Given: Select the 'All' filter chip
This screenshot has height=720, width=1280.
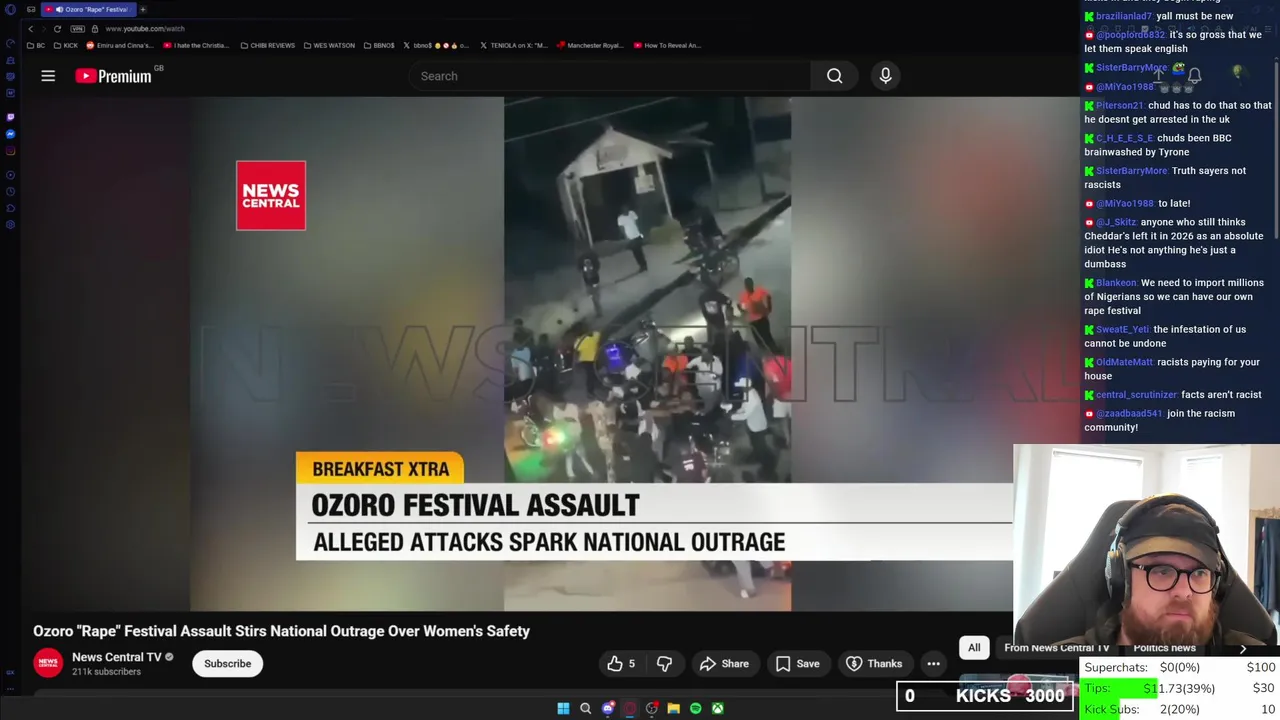Looking at the screenshot, I should pos(974,648).
